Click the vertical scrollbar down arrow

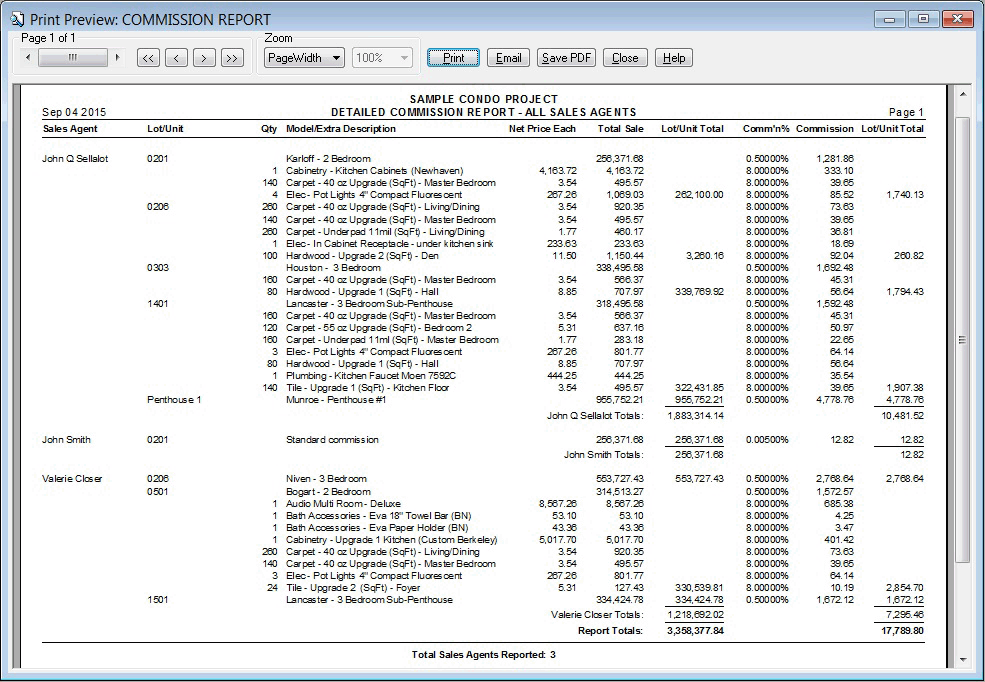point(962,660)
